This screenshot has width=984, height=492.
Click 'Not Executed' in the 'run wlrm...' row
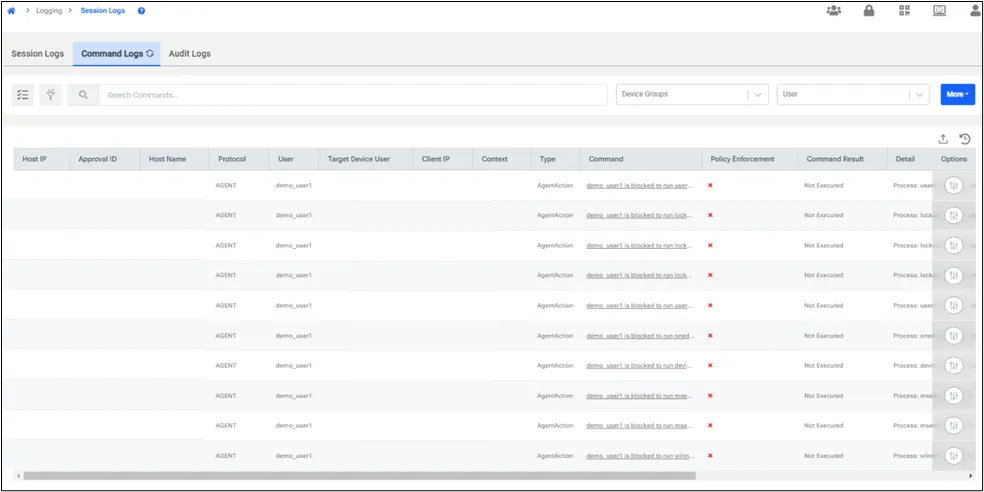(x=823, y=456)
